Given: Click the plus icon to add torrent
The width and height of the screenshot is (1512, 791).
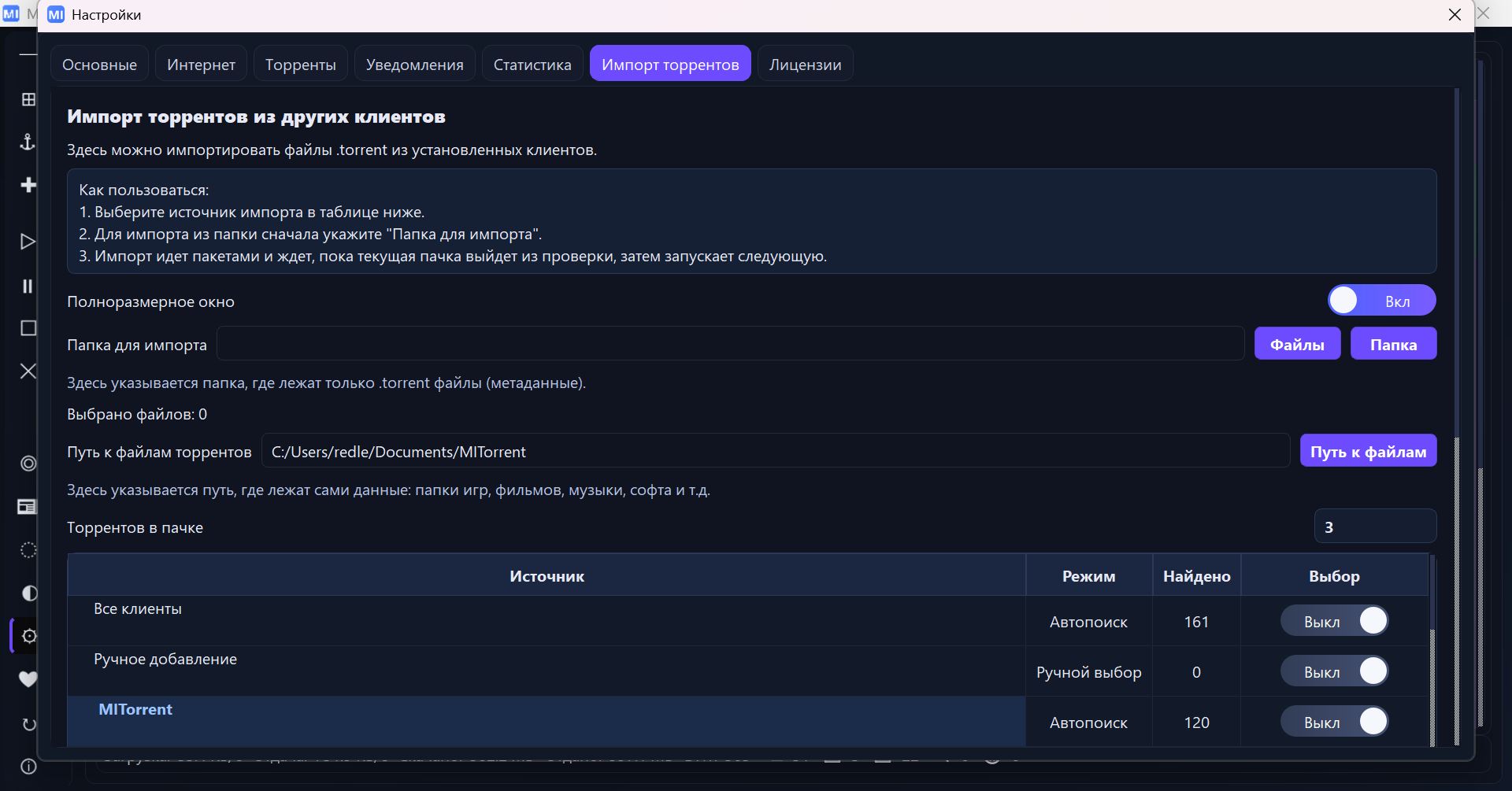Looking at the screenshot, I should tap(28, 185).
